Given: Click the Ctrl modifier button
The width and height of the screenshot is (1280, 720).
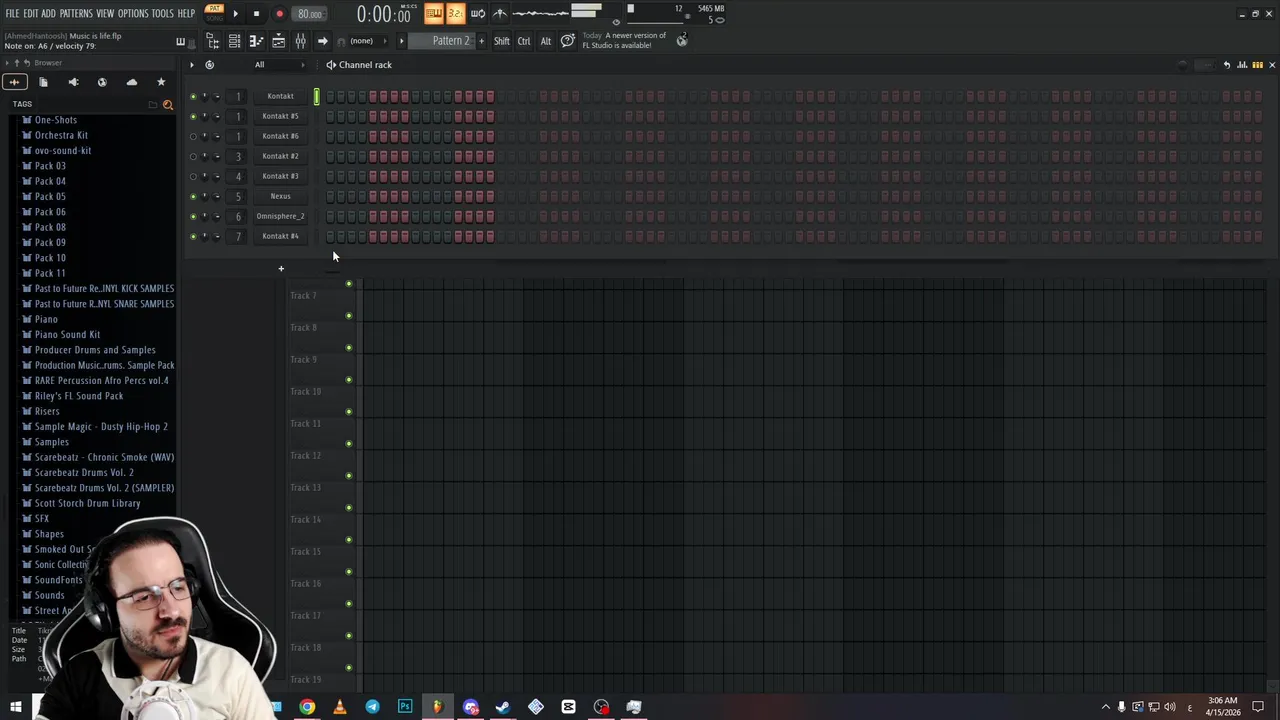Looking at the screenshot, I should point(524,41).
